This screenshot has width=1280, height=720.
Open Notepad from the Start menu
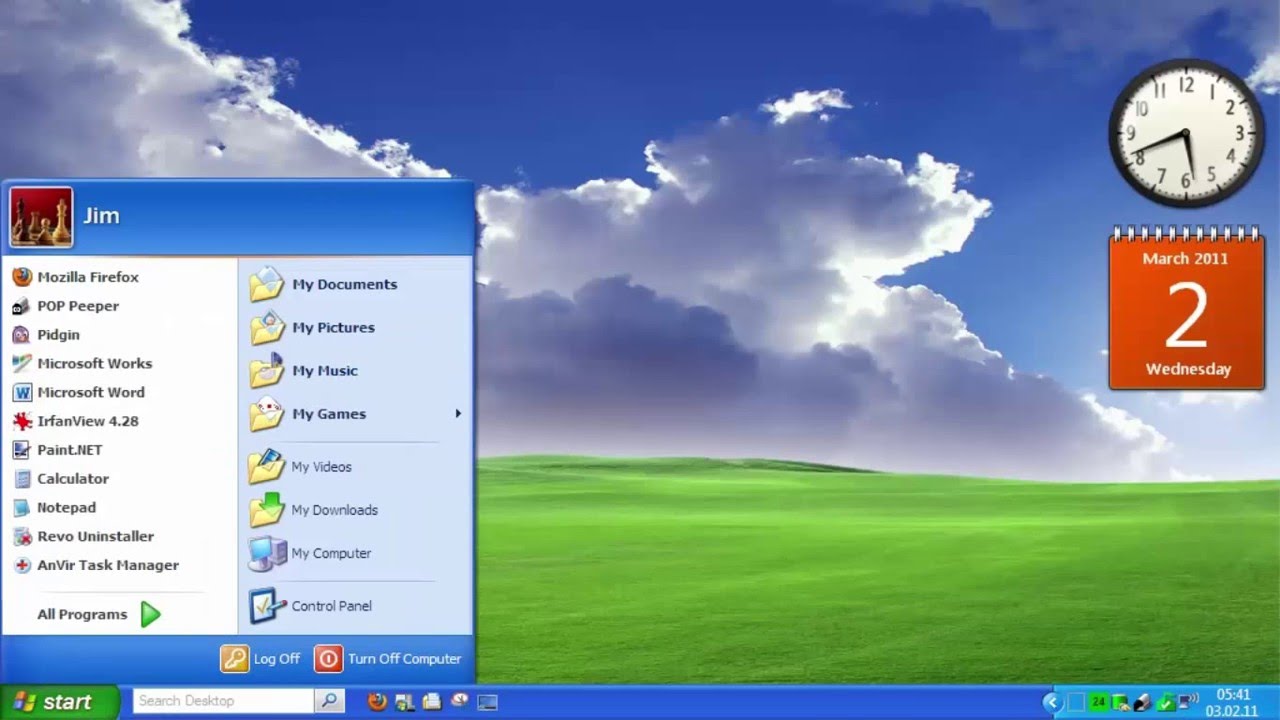(x=54, y=508)
